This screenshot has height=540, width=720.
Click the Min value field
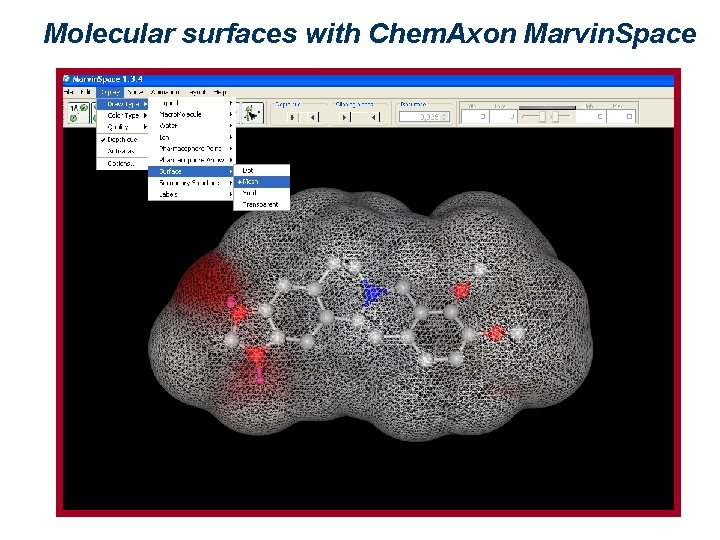pyautogui.click(x=475, y=117)
